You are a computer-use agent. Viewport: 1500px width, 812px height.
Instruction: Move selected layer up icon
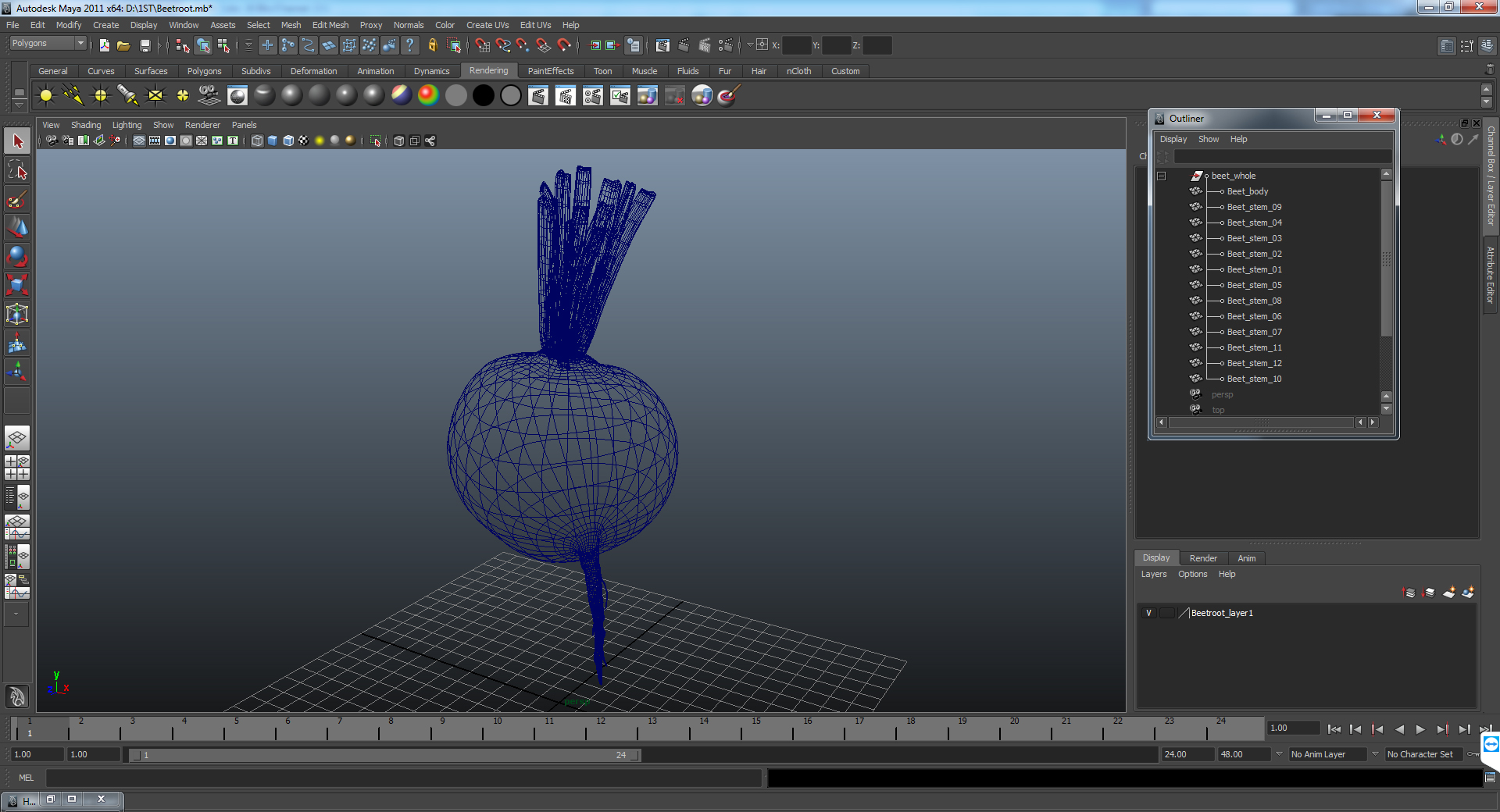point(1409,593)
